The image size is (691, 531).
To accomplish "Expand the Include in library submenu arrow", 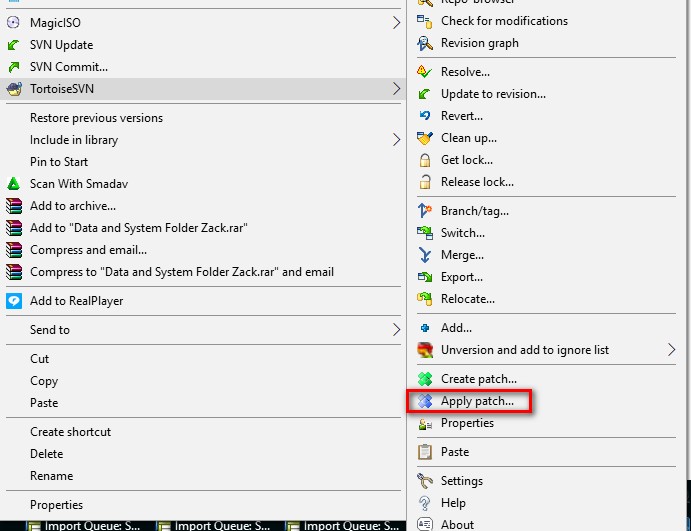I will [x=396, y=140].
